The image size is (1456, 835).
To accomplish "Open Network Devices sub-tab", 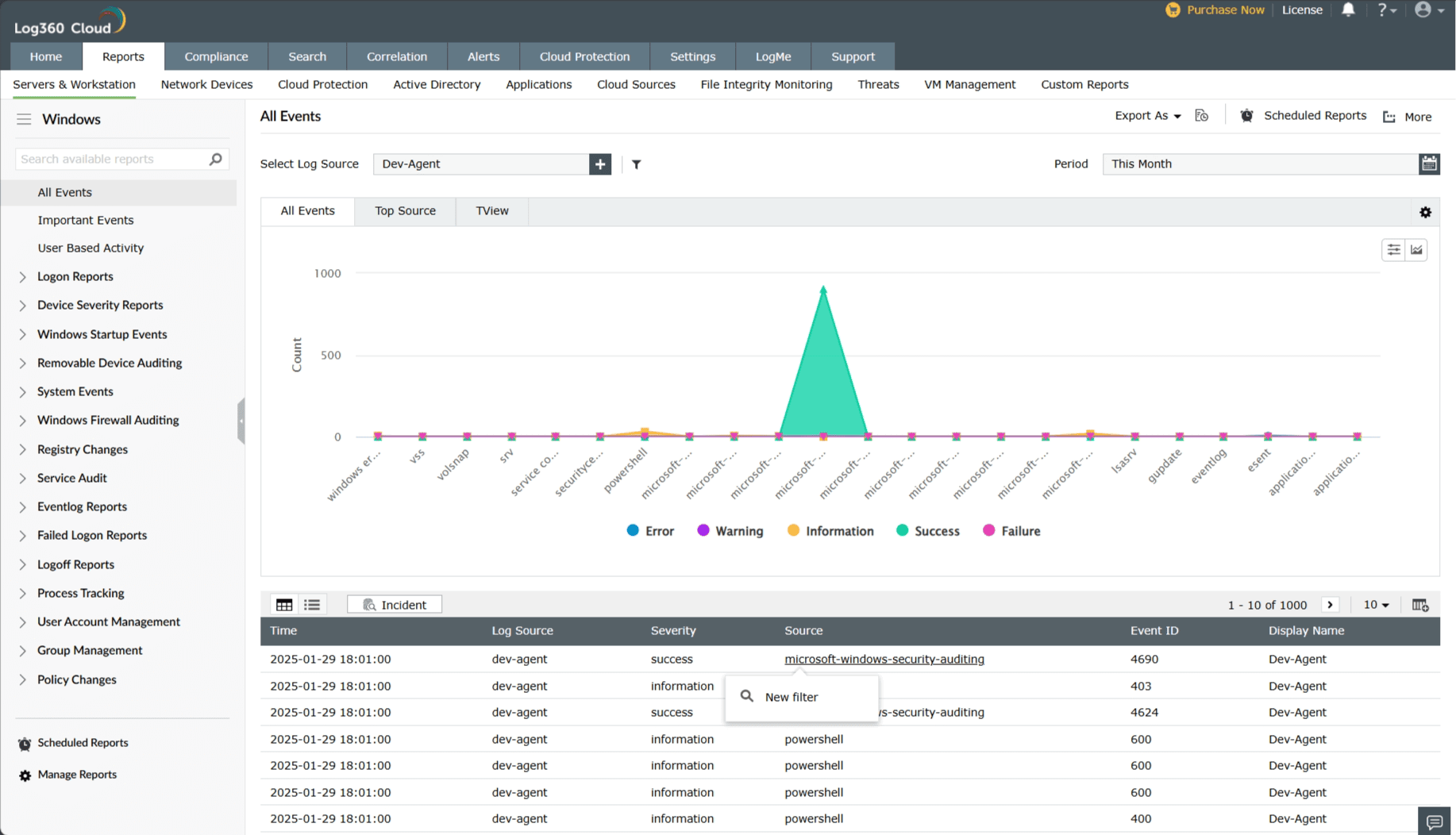I will [x=206, y=84].
